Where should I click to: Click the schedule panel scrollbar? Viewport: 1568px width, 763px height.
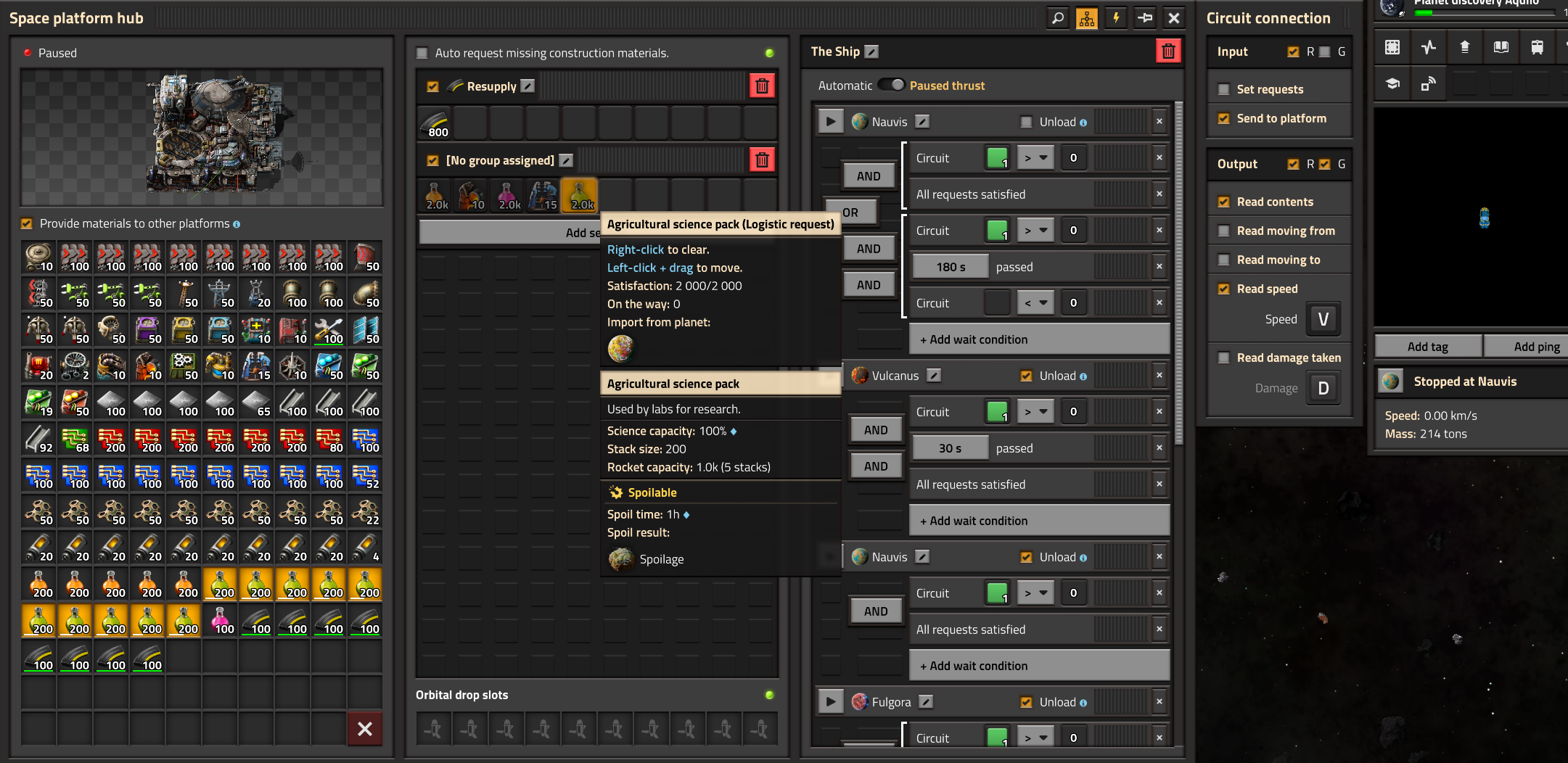[1178, 273]
